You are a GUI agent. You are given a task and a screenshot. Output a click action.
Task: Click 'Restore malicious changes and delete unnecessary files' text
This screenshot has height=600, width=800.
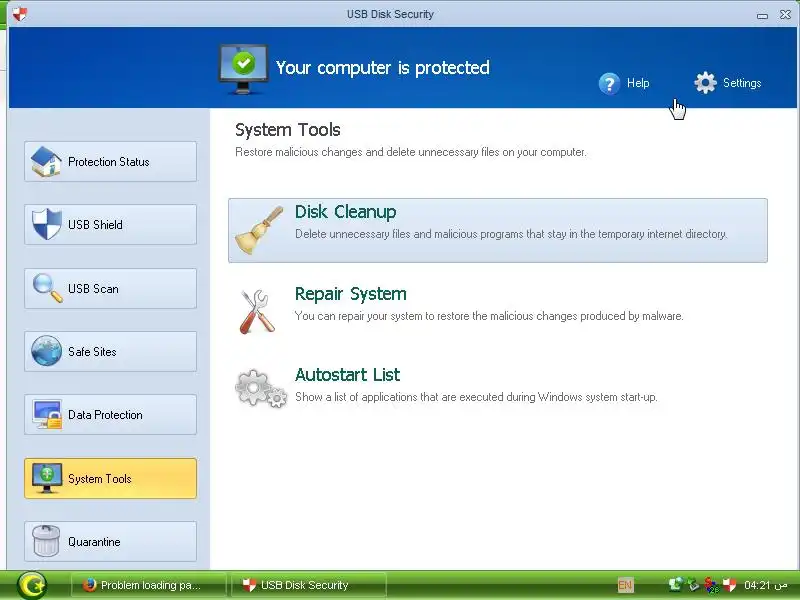click(411, 152)
